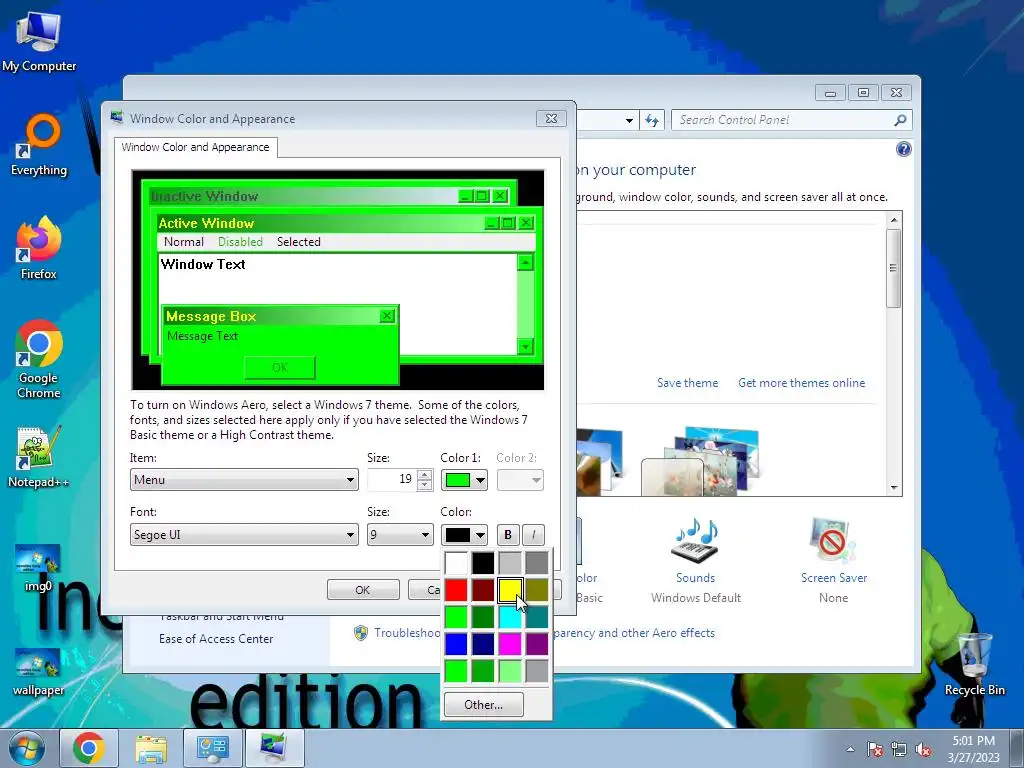Viewport: 1024px width, 768px height.
Task: Open Control Panel help question mark
Action: pos(903,150)
